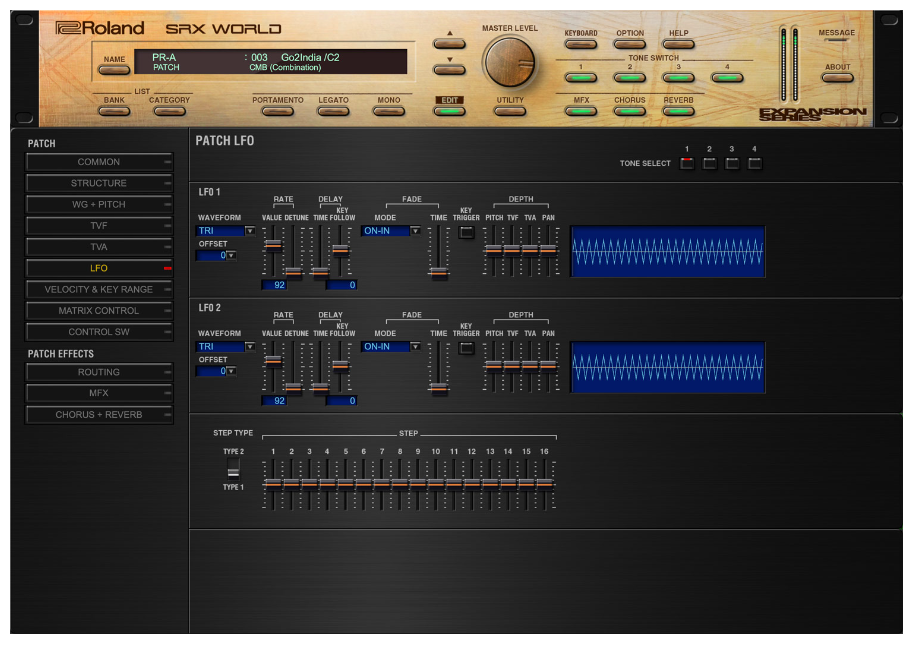Open the ROUTING effects page

click(99, 372)
